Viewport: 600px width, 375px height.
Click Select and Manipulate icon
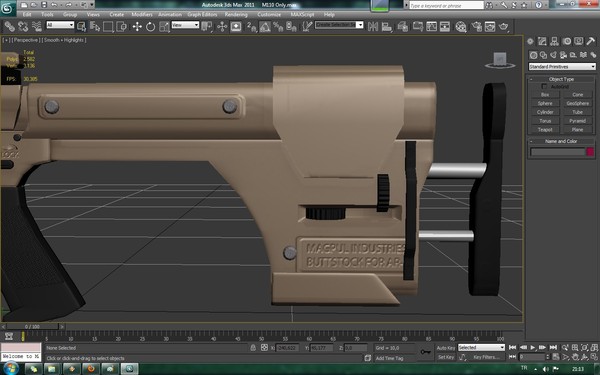pos(222,26)
